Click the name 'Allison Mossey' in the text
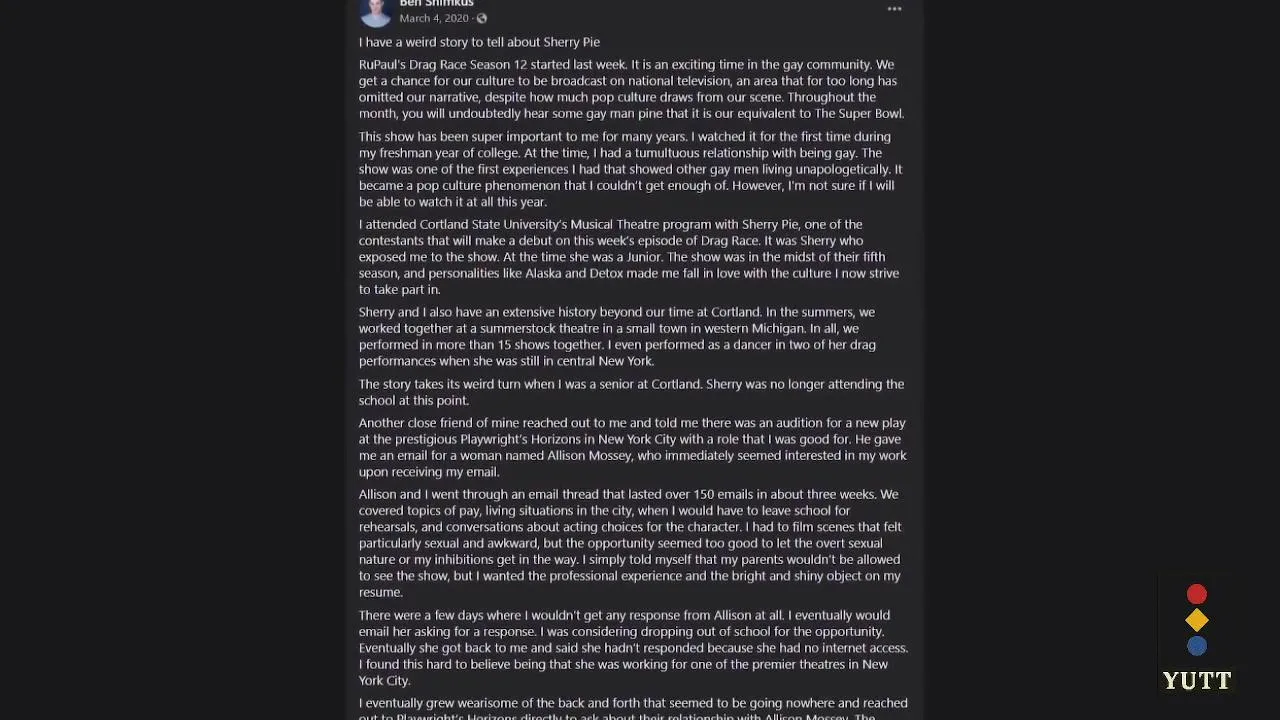 click(589, 456)
